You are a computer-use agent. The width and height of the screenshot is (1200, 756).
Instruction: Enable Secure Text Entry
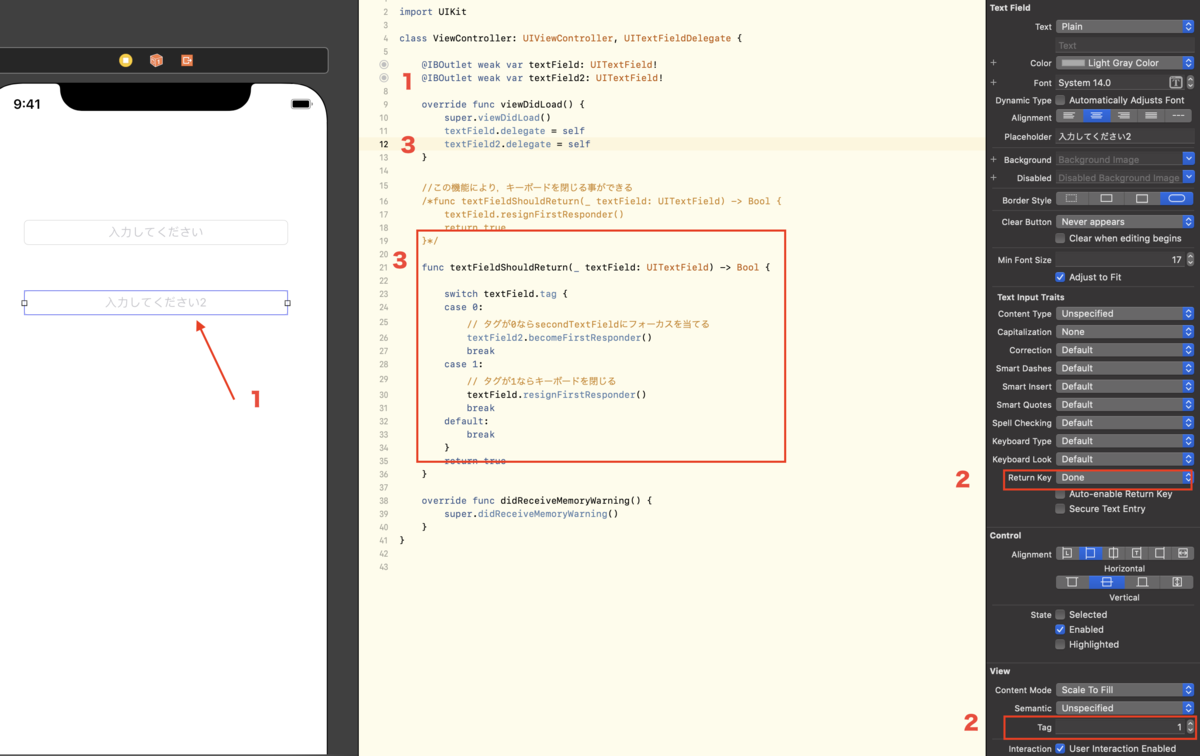1060,508
